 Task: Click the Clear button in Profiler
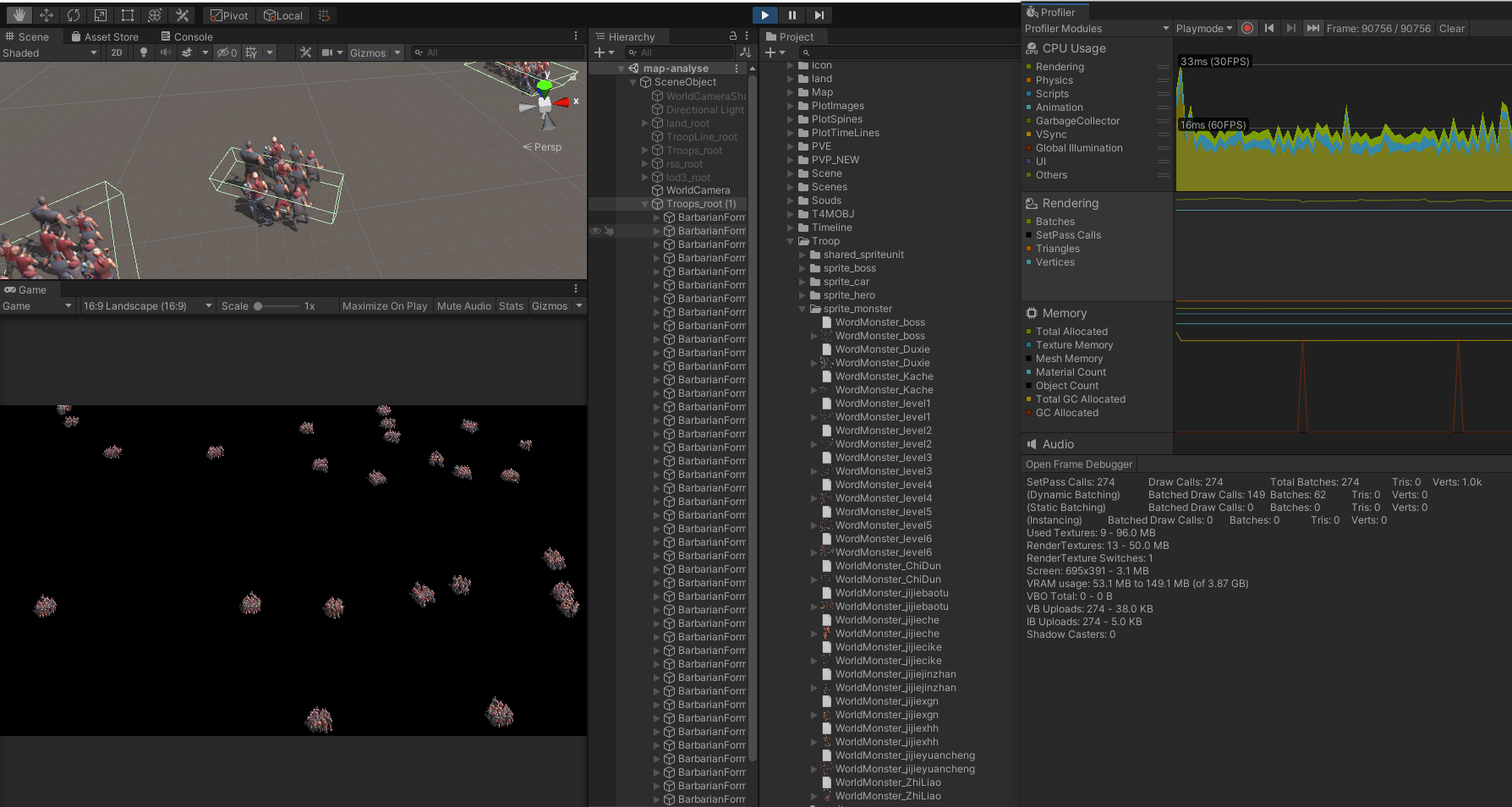(x=1451, y=28)
